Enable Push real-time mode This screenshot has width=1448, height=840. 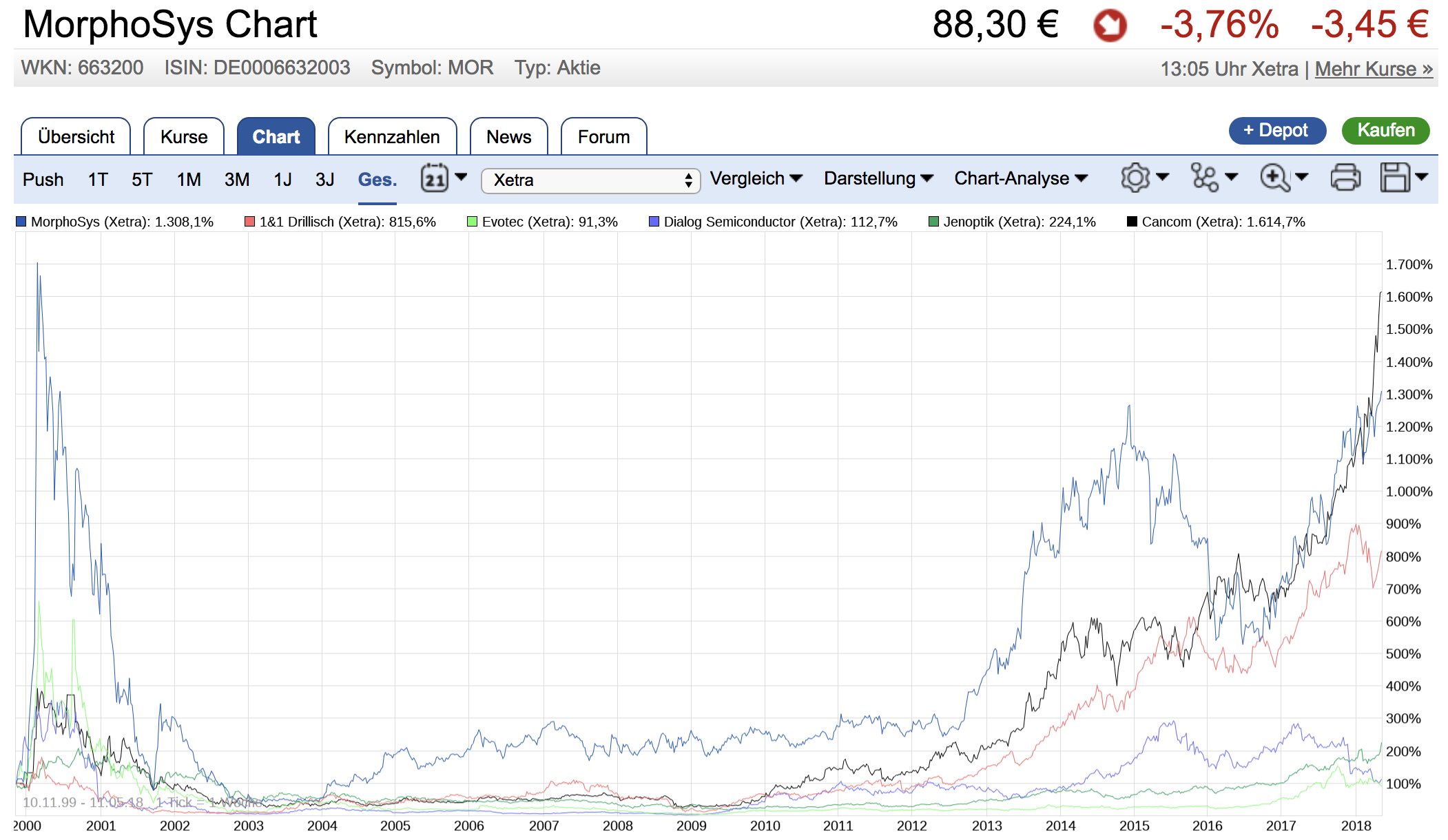click(x=43, y=180)
